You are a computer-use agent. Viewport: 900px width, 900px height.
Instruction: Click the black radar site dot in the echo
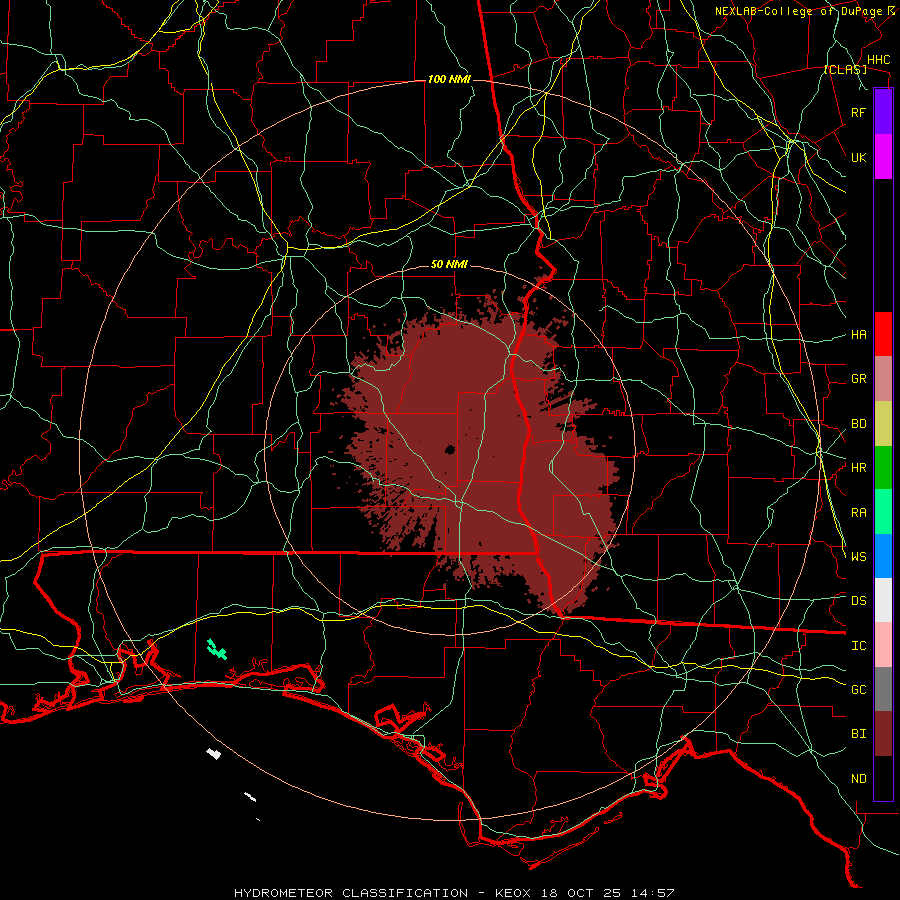[x=450, y=449]
